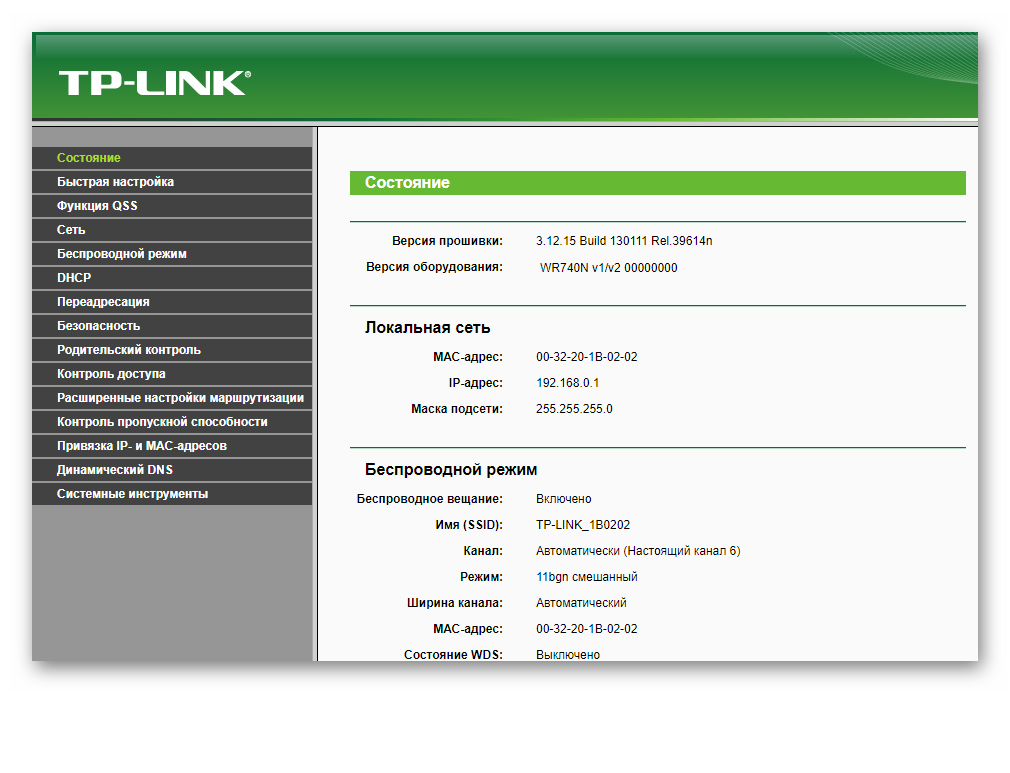Open Контроль пропускной способности
1010x773 pixels.
tap(162, 422)
